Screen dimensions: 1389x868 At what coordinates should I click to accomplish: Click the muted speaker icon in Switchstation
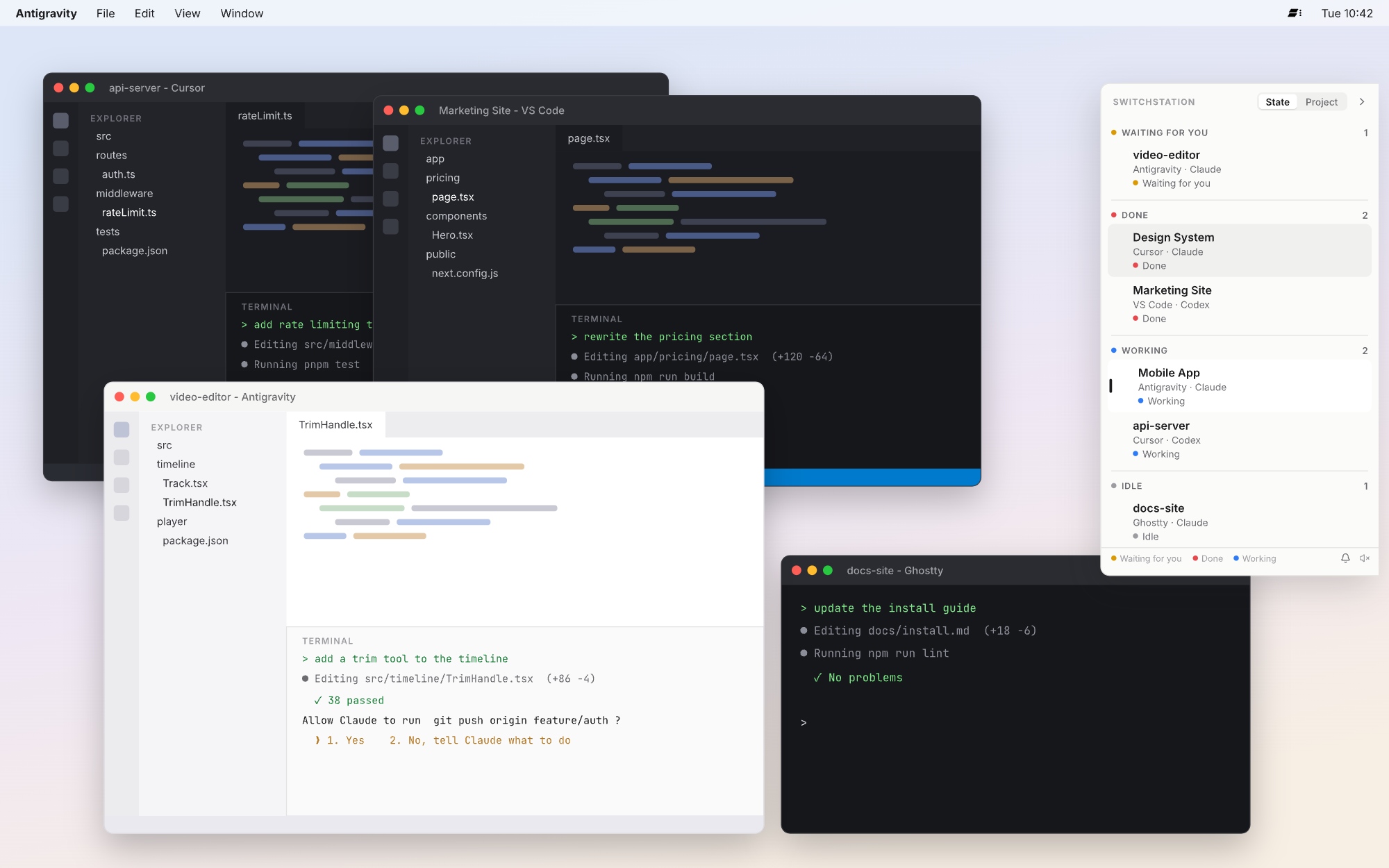1365,558
